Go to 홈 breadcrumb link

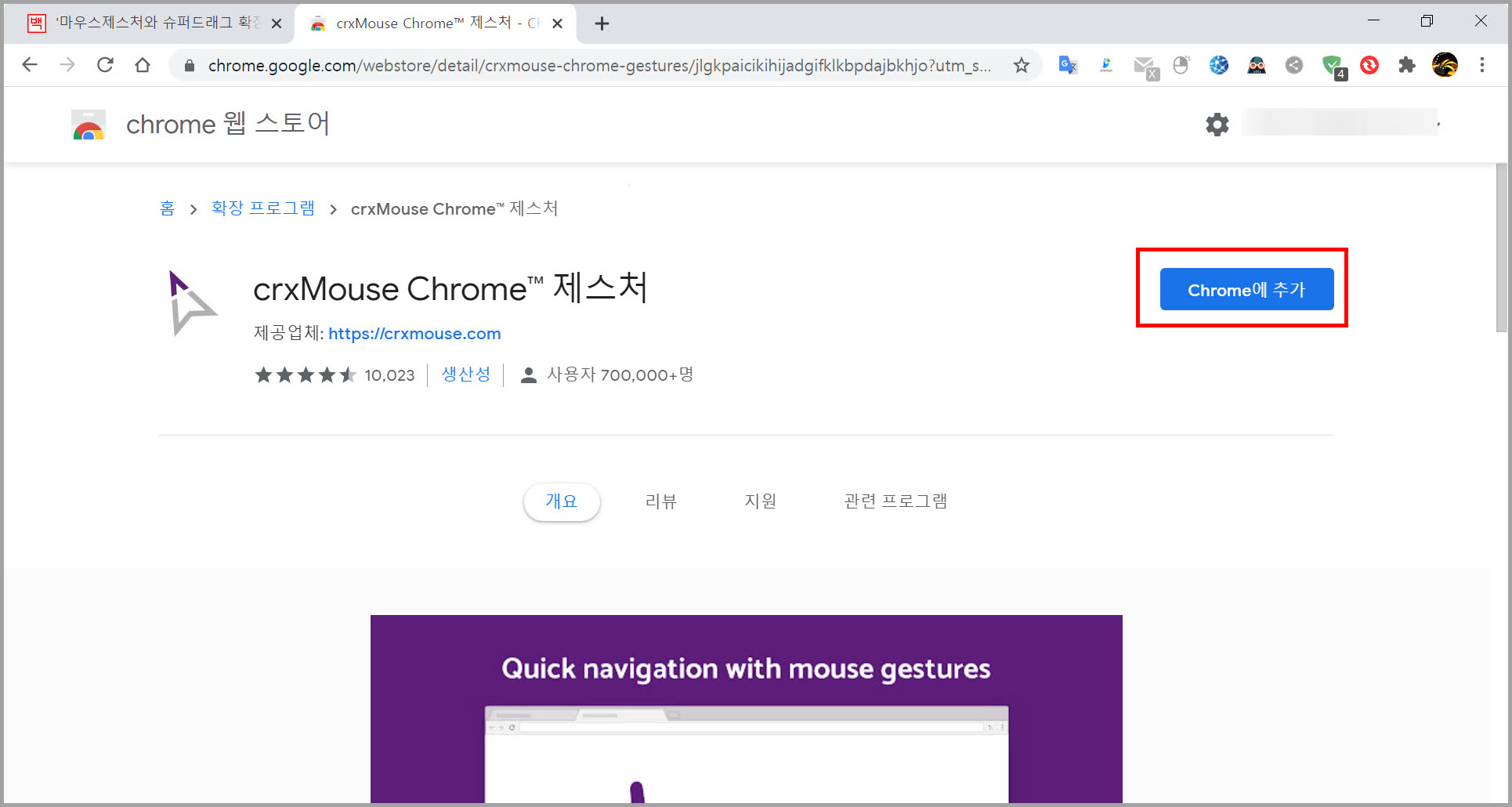click(x=167, y=208)
